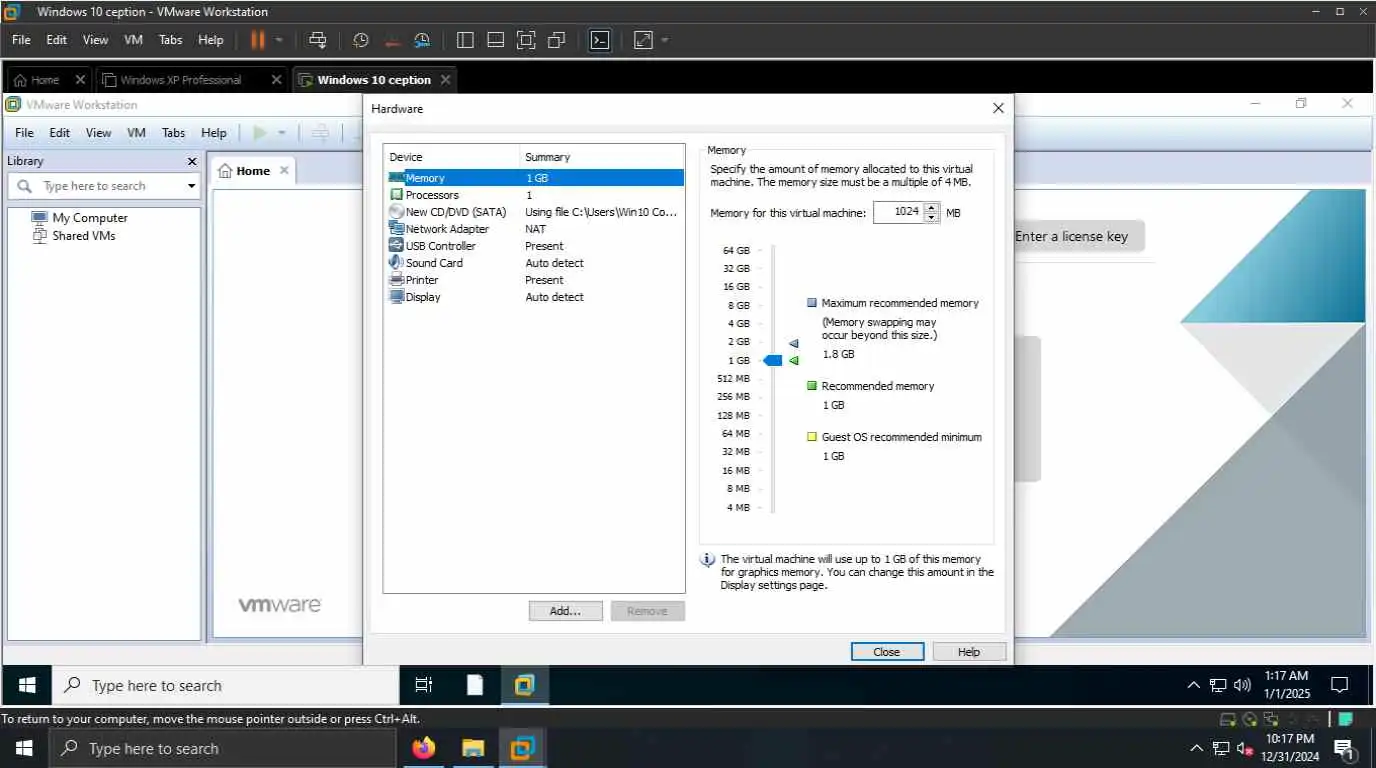Send Ctrl+Alt+Del via the outer toolbar icon
This screenshot has width=1376, height=768.
click(318, 40)
